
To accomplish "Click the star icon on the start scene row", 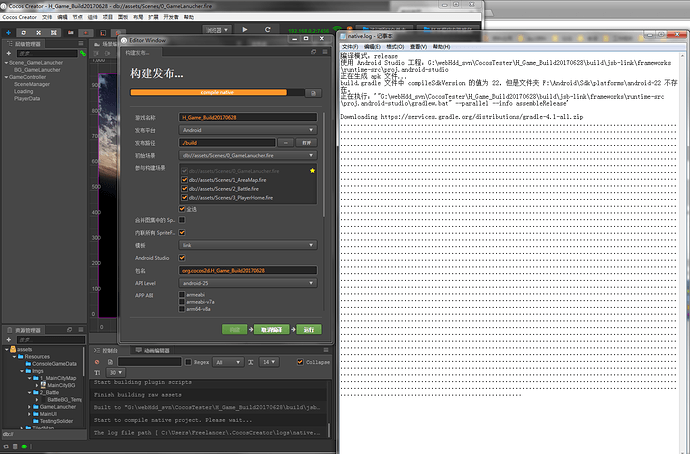I will click(312, 171).
